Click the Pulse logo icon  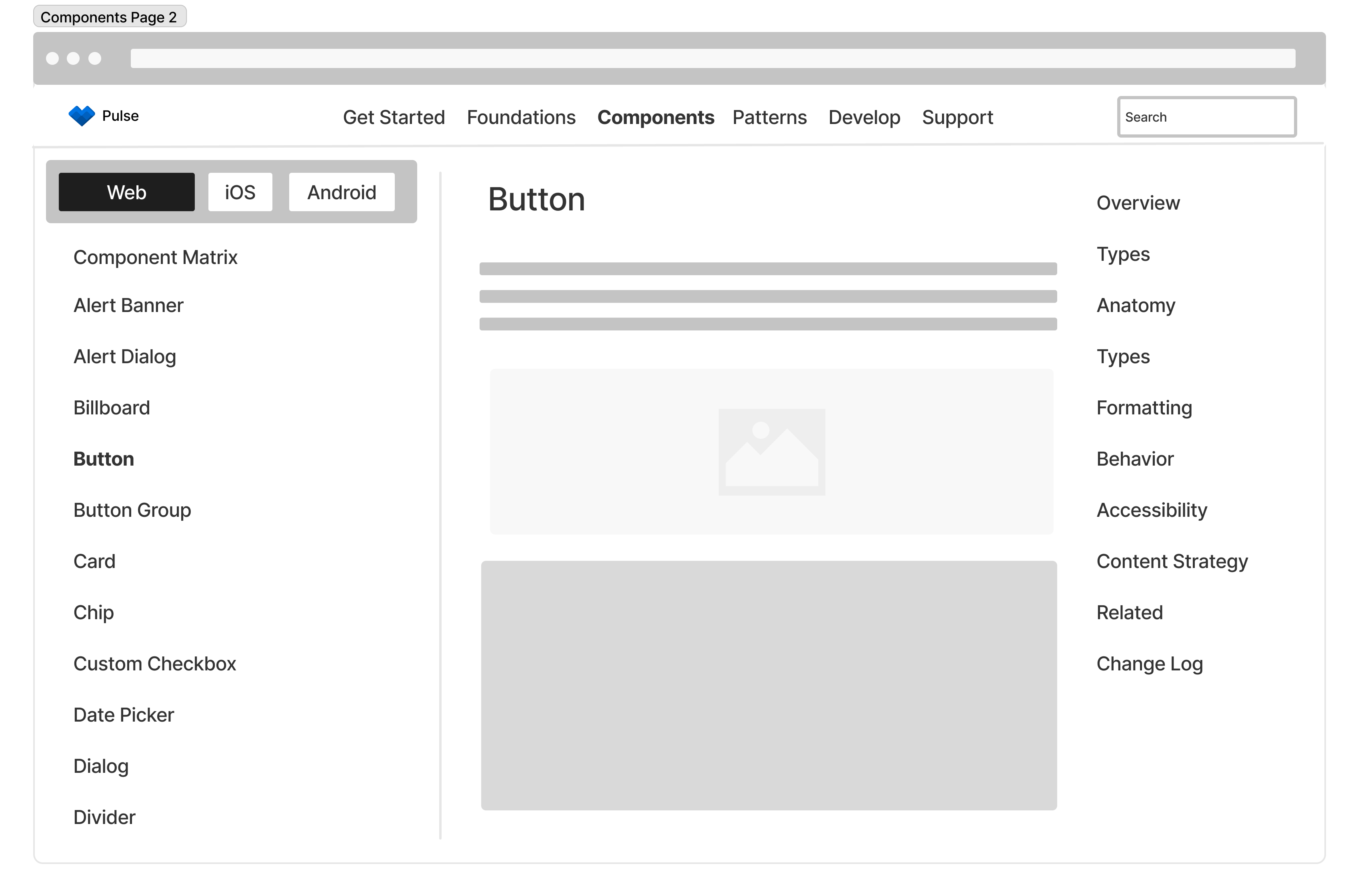(82, 116)
